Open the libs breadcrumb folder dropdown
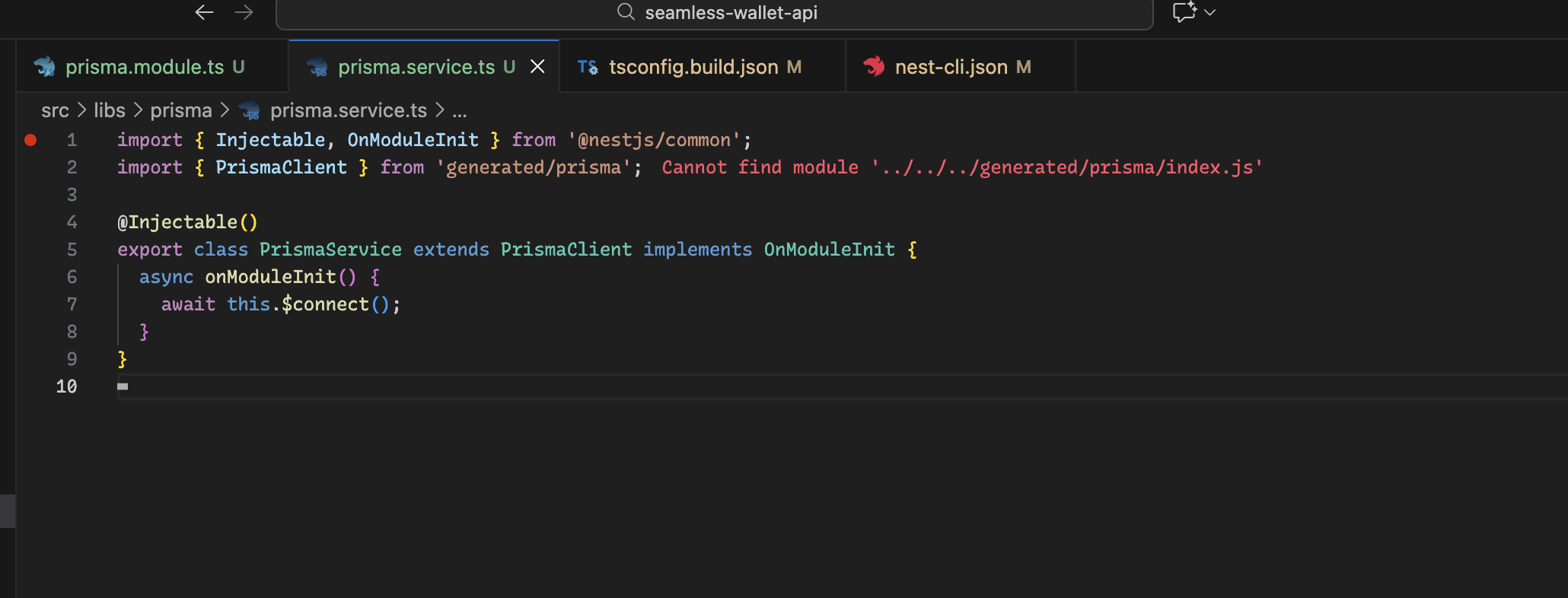1568x598 pixels. [110, 111]
